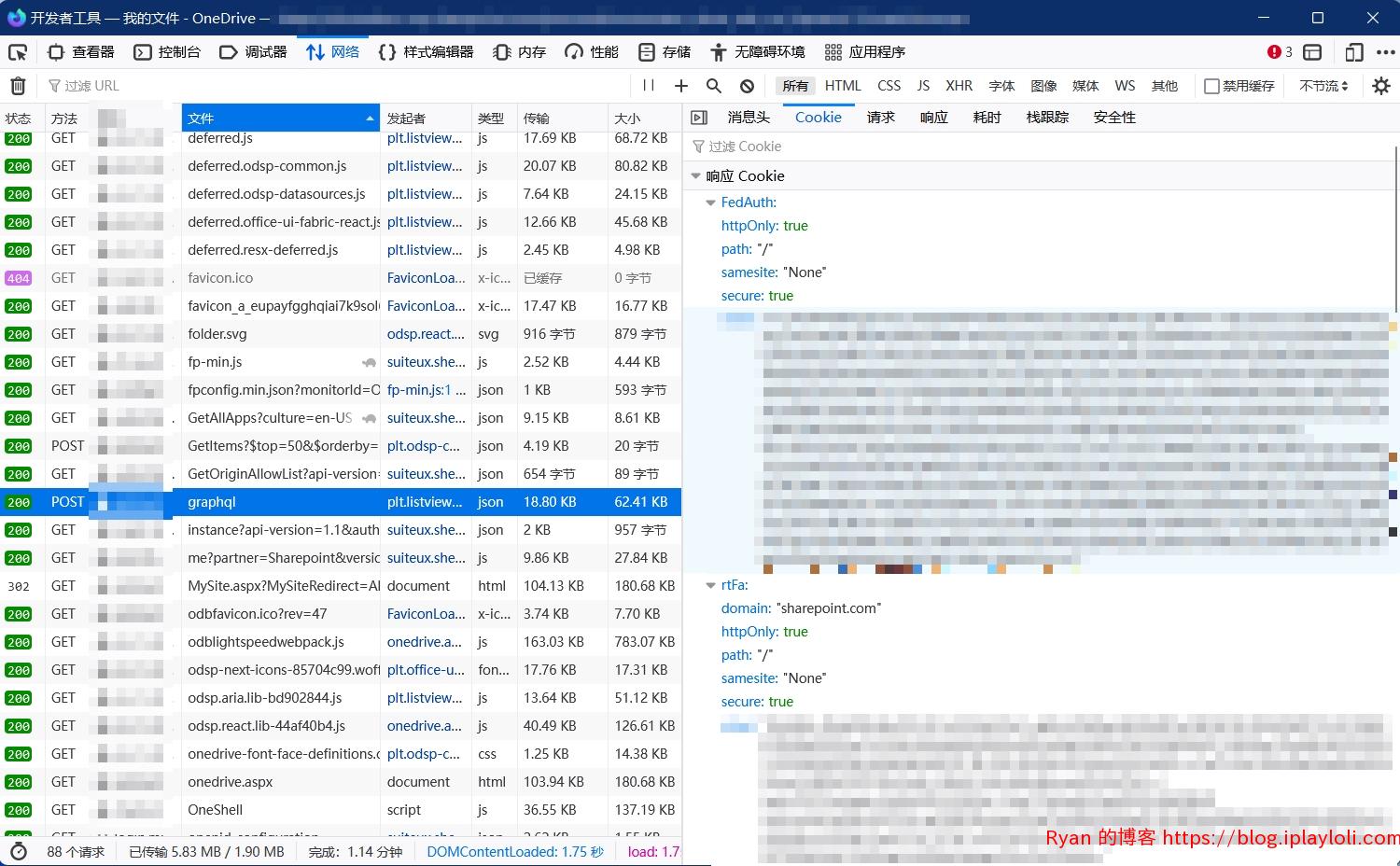Sort by the 状态 column header

pyautogui.click(x=22, y=119)
